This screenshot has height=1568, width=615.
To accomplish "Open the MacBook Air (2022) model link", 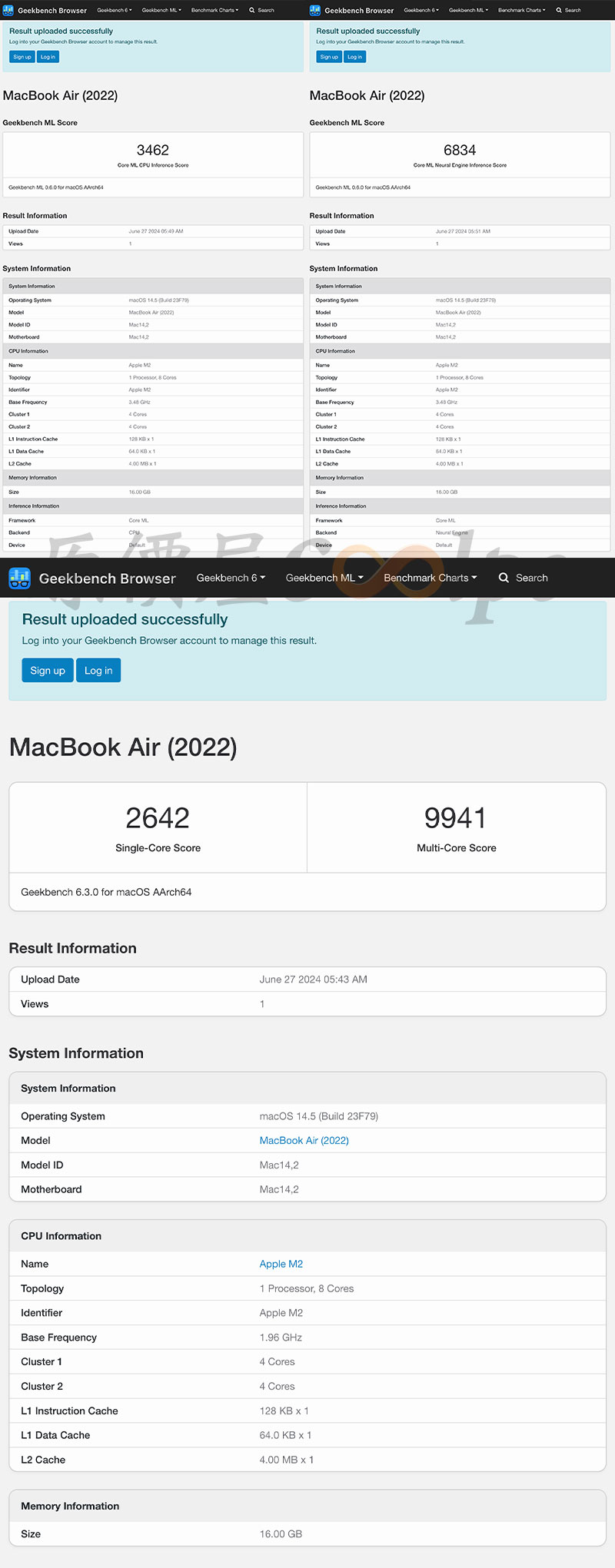I will pyautogui.click(x=304, y=1140).
